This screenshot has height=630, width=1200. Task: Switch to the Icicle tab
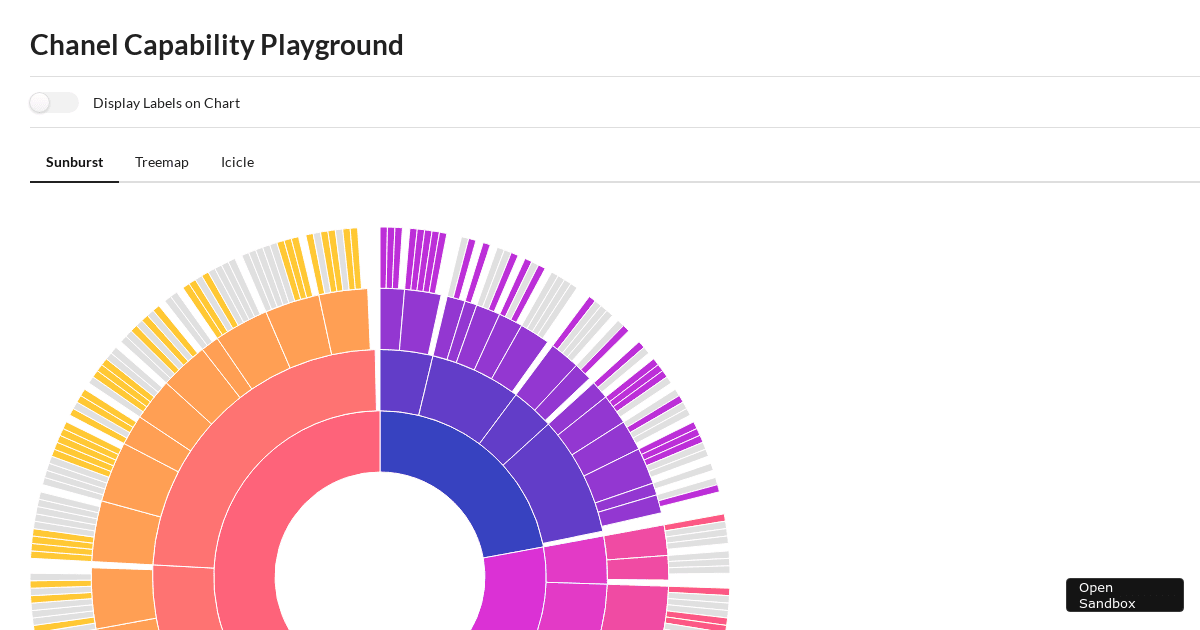tap(237, 162)
